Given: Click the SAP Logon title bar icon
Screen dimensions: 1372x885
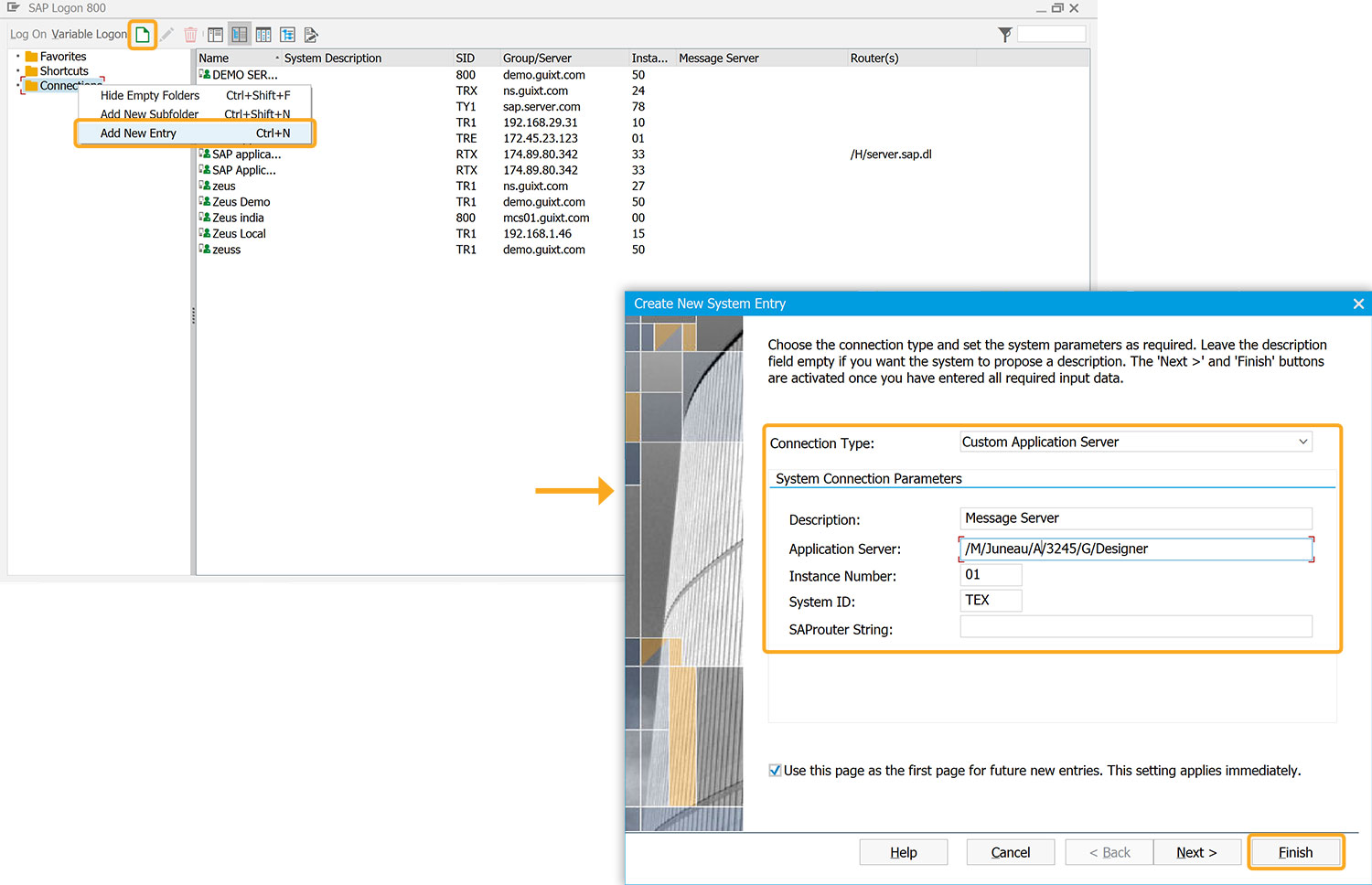Looking at the screenshot, I should pyautogui.click(x=14, y=7).
